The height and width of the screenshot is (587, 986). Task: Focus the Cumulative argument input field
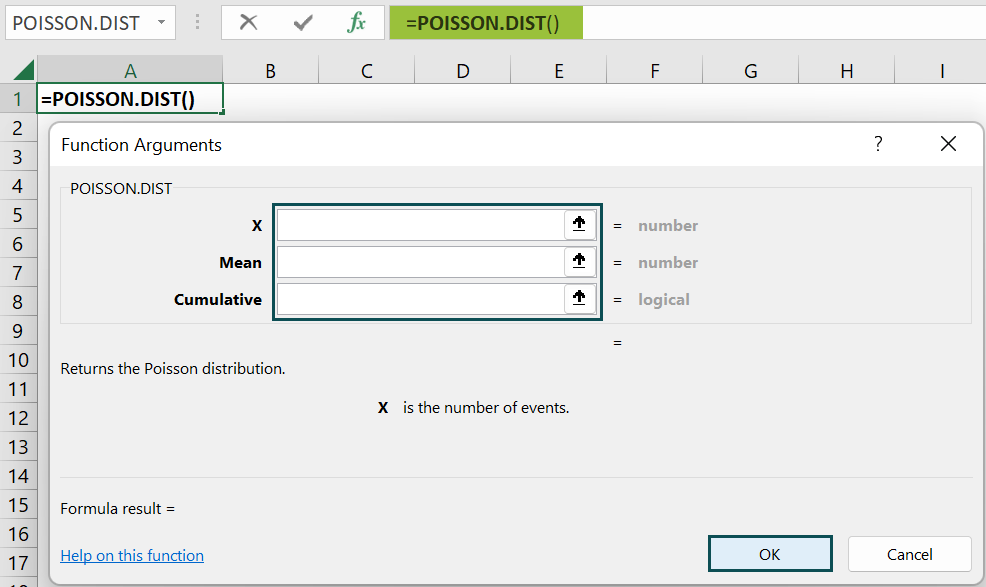tap(421, 299)
